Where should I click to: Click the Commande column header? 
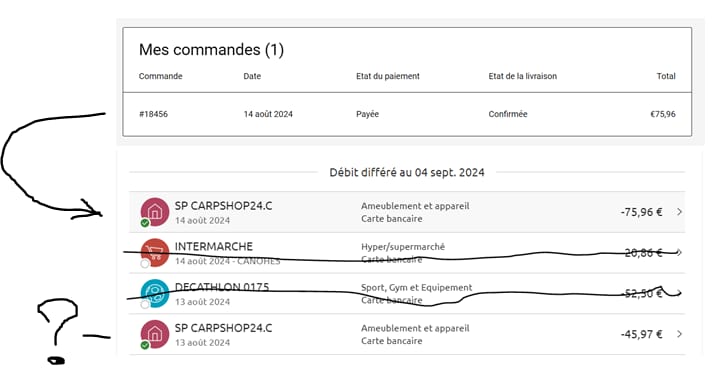(160, 76)
